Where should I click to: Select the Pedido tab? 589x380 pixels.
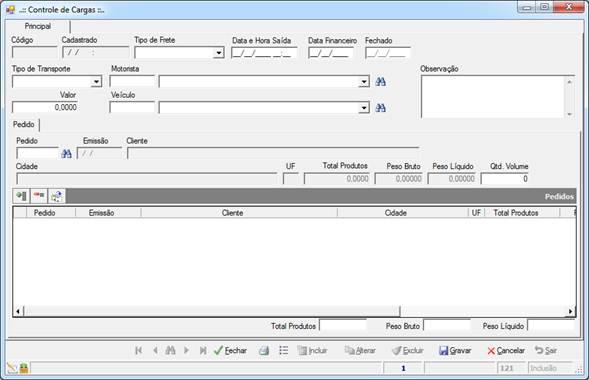[24, 124]
